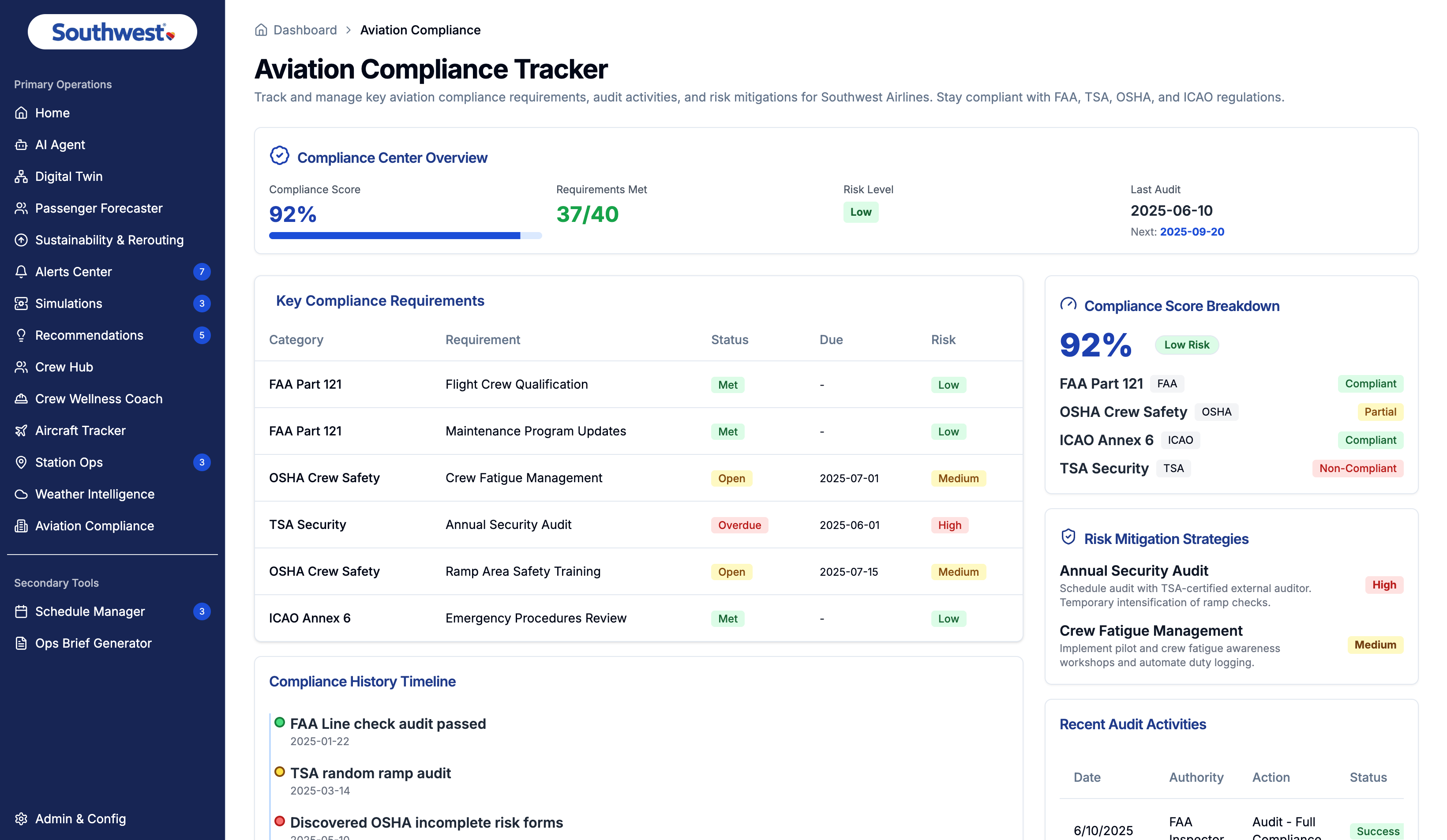
Task: Navigate to Crew Wellness Coach
Action: 112,399
